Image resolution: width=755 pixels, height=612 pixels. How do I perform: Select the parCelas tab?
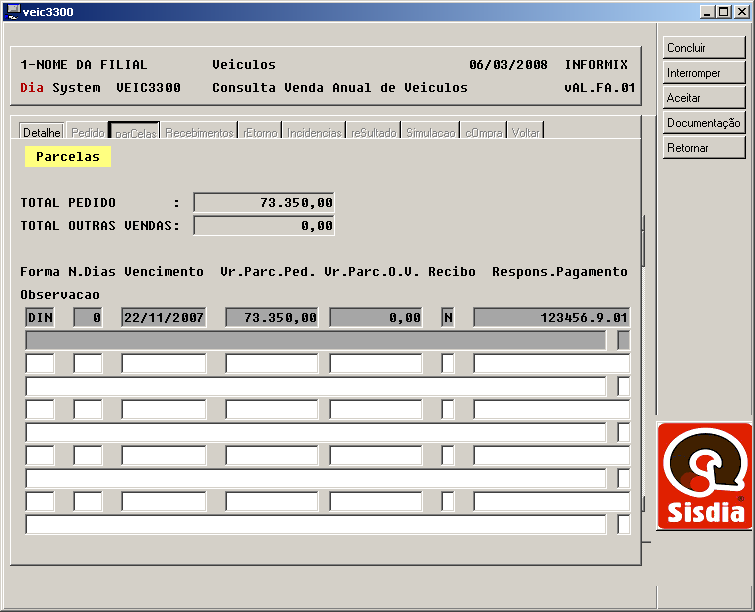point(135,132)
